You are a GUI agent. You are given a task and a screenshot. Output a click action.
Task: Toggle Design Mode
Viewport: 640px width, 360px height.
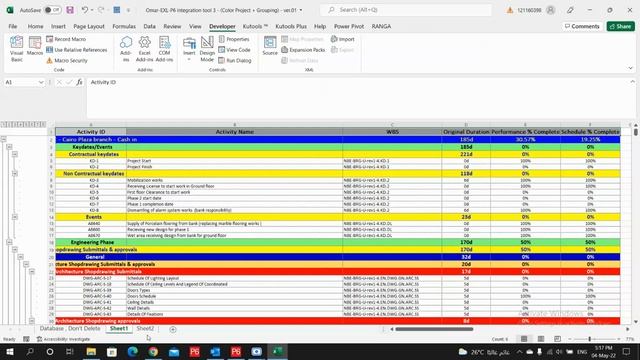point(207,49)
